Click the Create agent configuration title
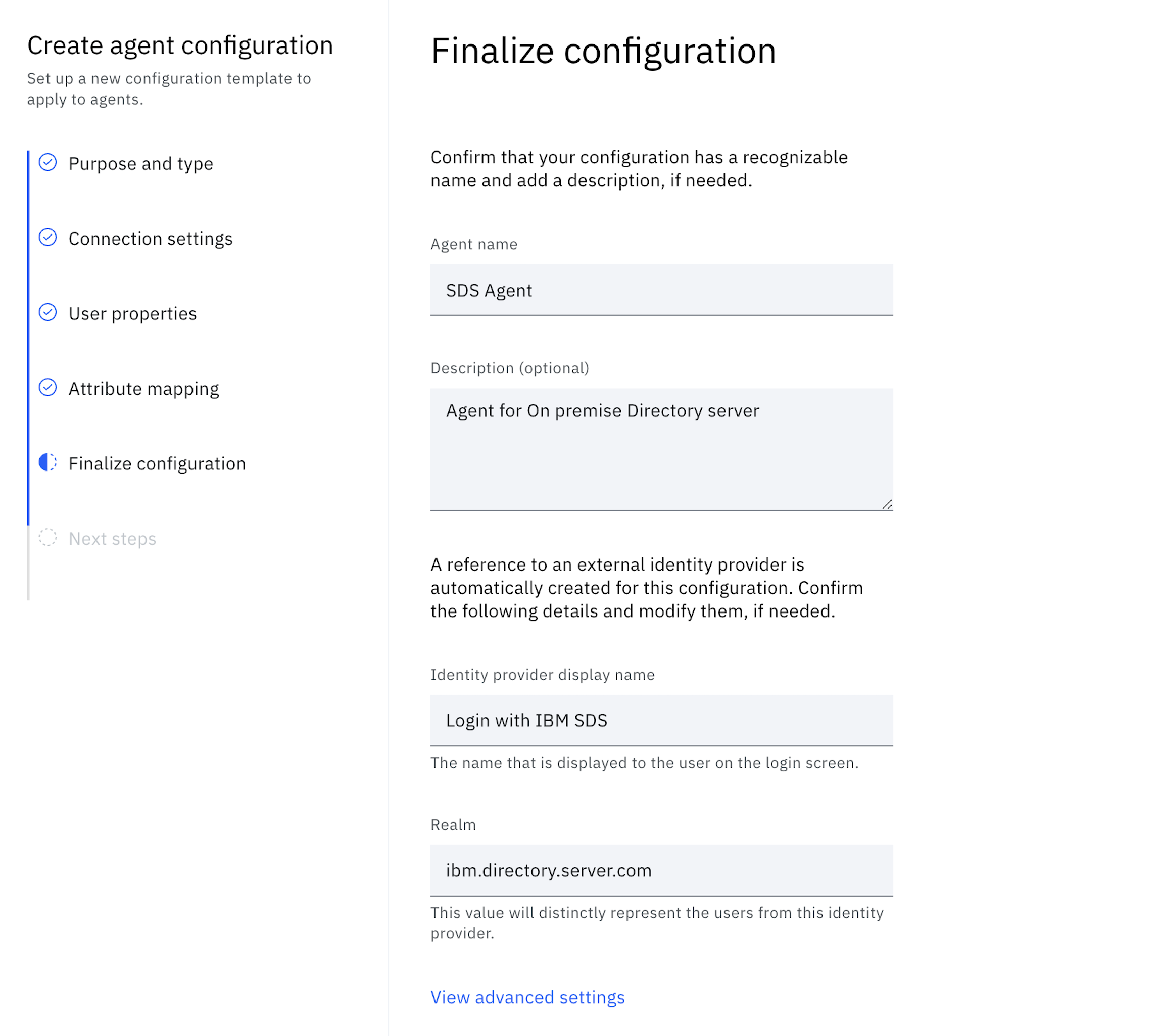 (180, 45)
